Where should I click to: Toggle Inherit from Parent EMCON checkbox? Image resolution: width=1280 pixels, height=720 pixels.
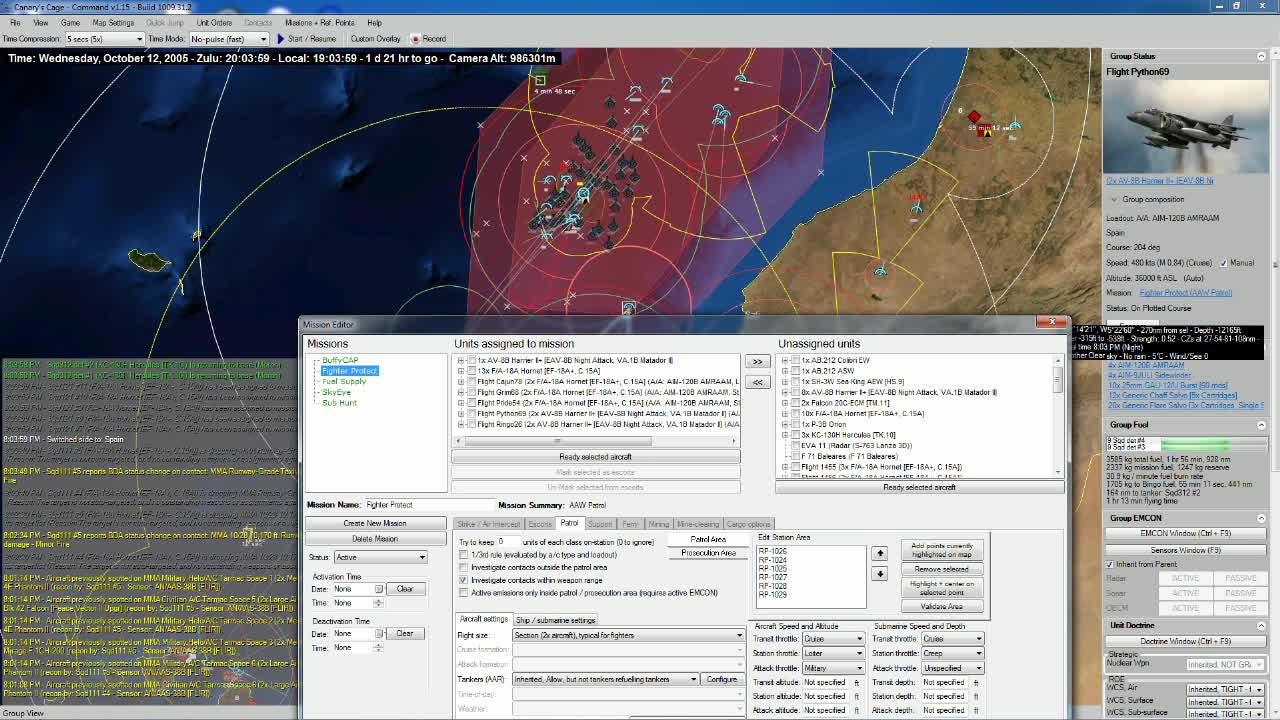click(1110, 564)
